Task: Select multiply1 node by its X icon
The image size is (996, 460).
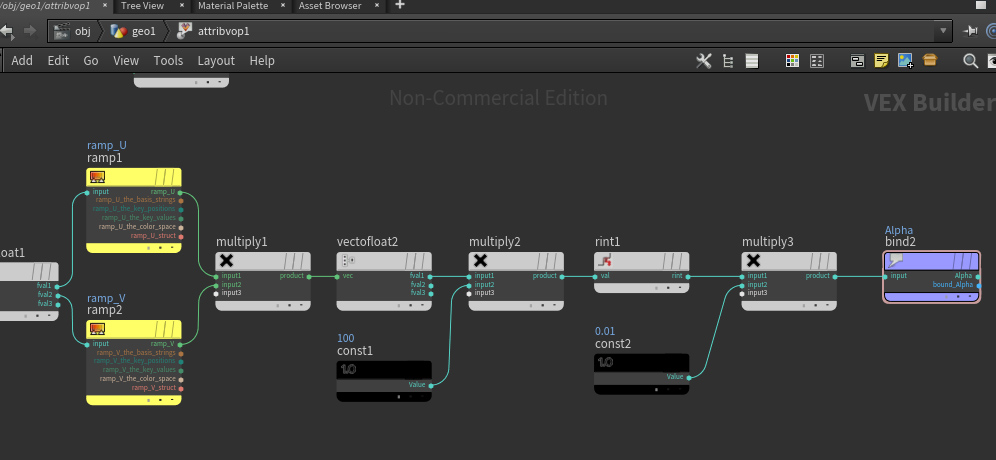Action: [226, 260]
